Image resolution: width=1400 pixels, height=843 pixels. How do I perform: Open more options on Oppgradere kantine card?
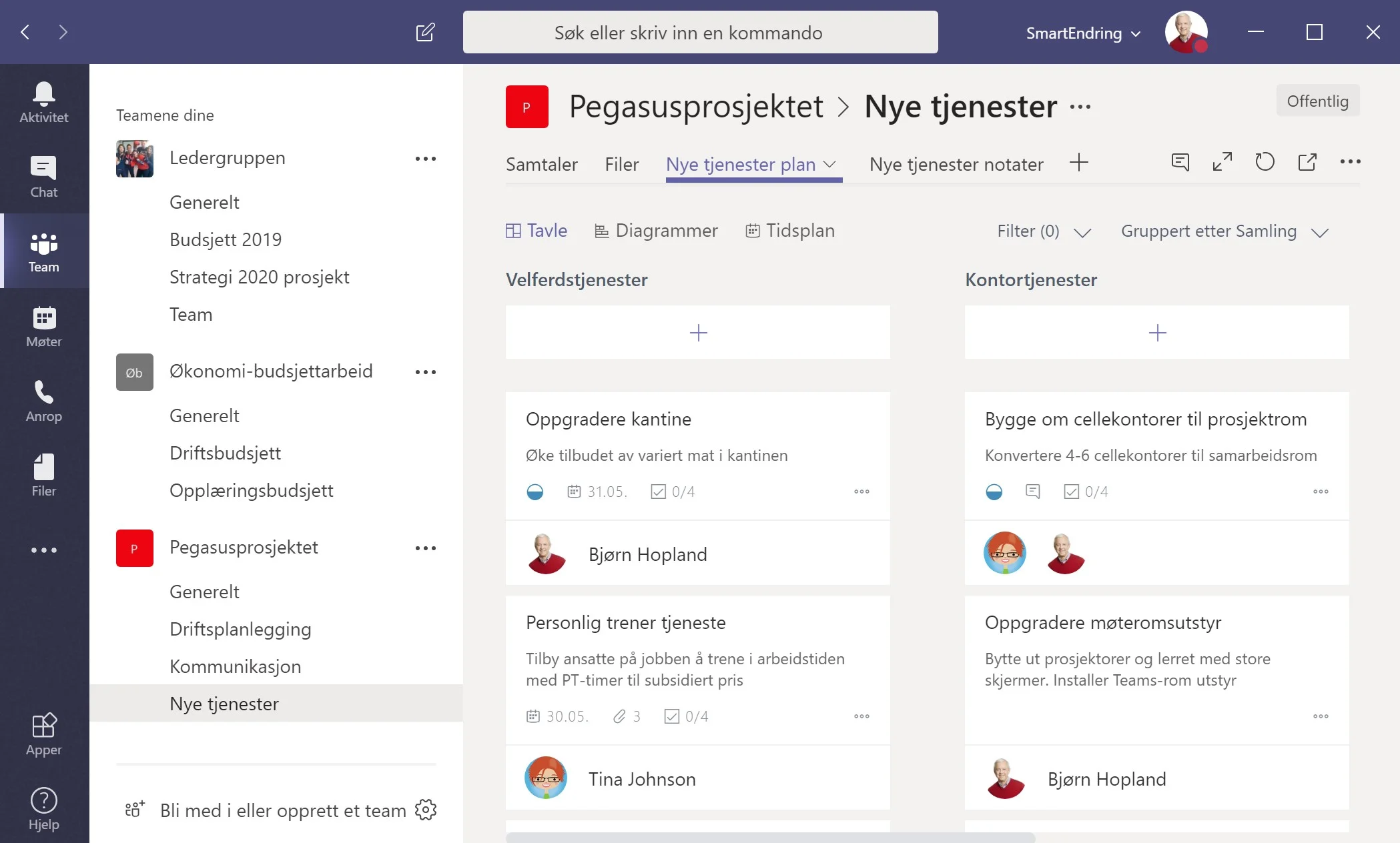click(861, 492)
